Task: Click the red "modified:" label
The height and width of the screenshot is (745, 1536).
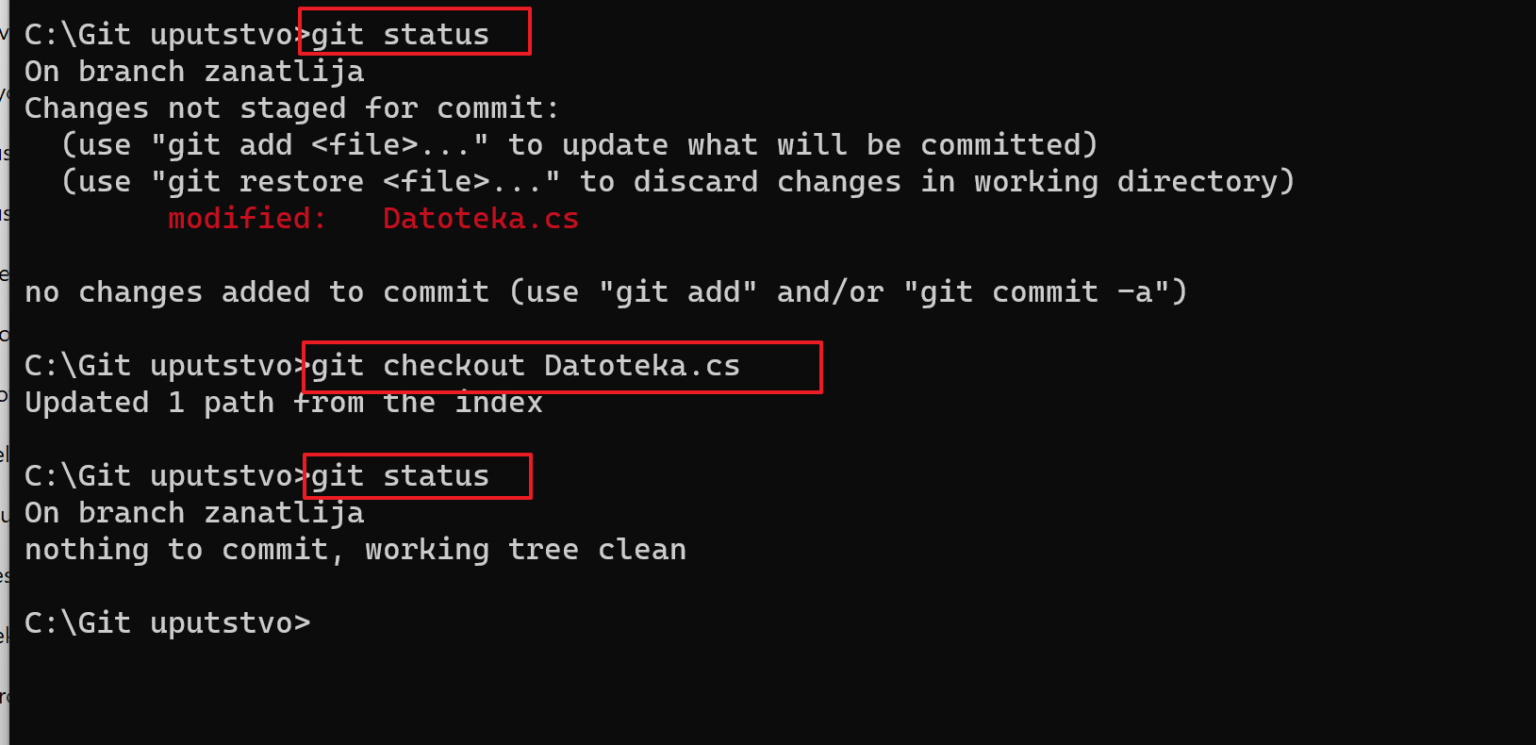Action: [x=248, y=219]
